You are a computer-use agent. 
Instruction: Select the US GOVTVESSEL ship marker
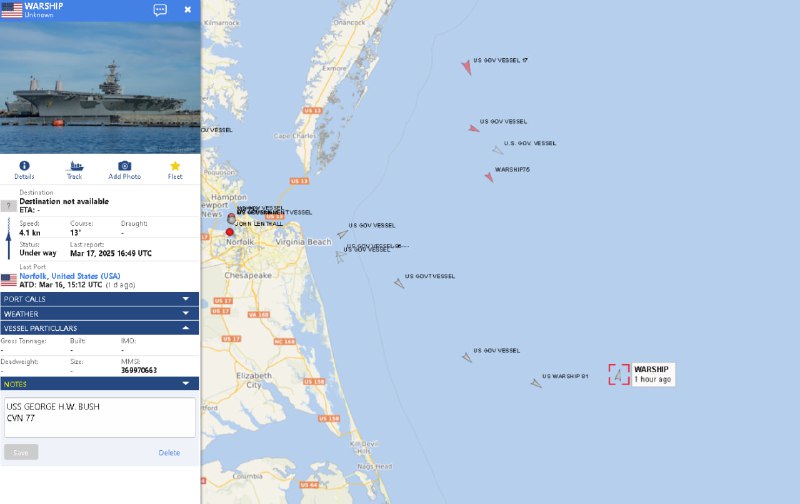point(399,283)
